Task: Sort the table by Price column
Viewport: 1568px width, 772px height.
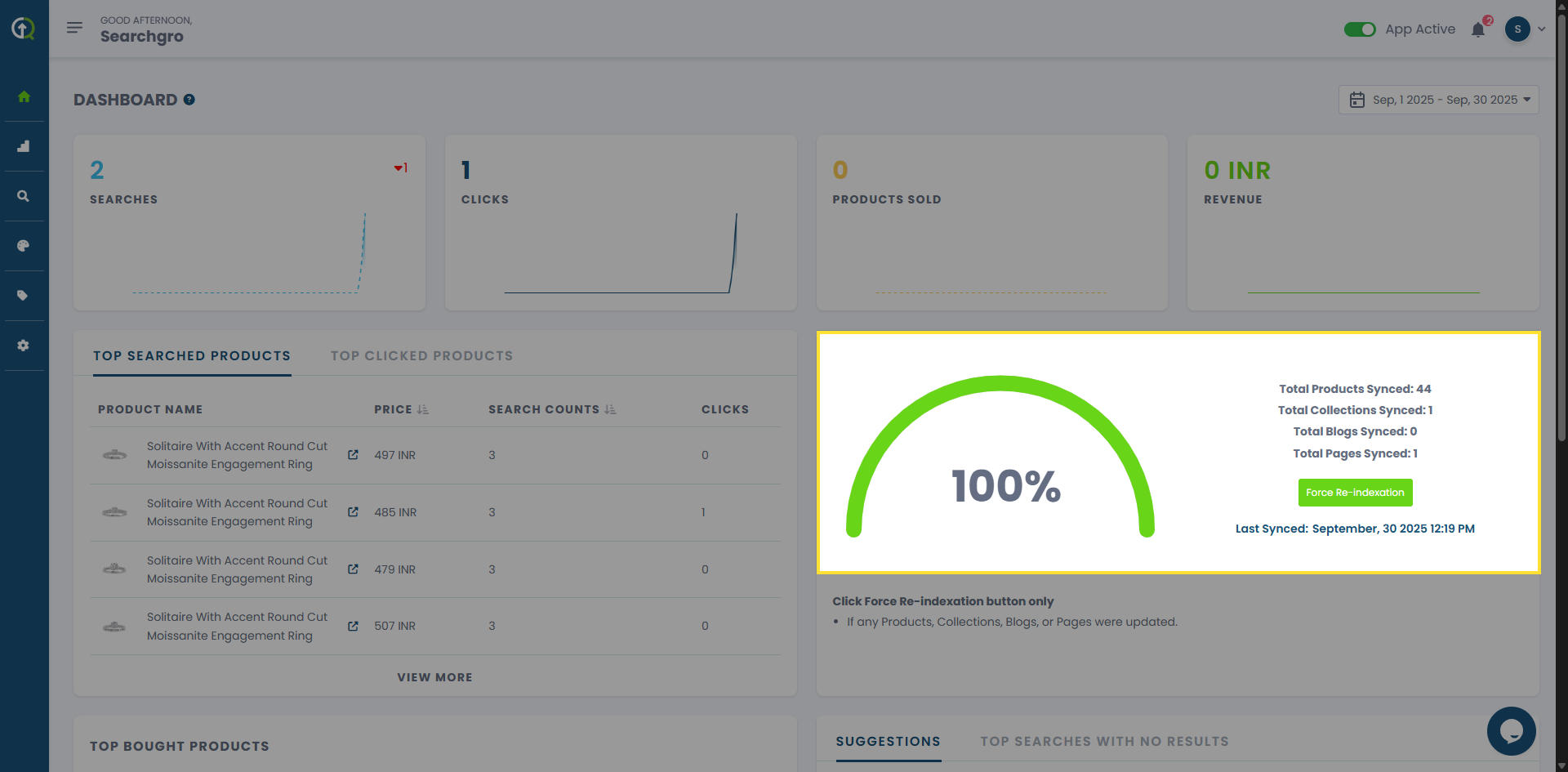Action: point(422,409)
